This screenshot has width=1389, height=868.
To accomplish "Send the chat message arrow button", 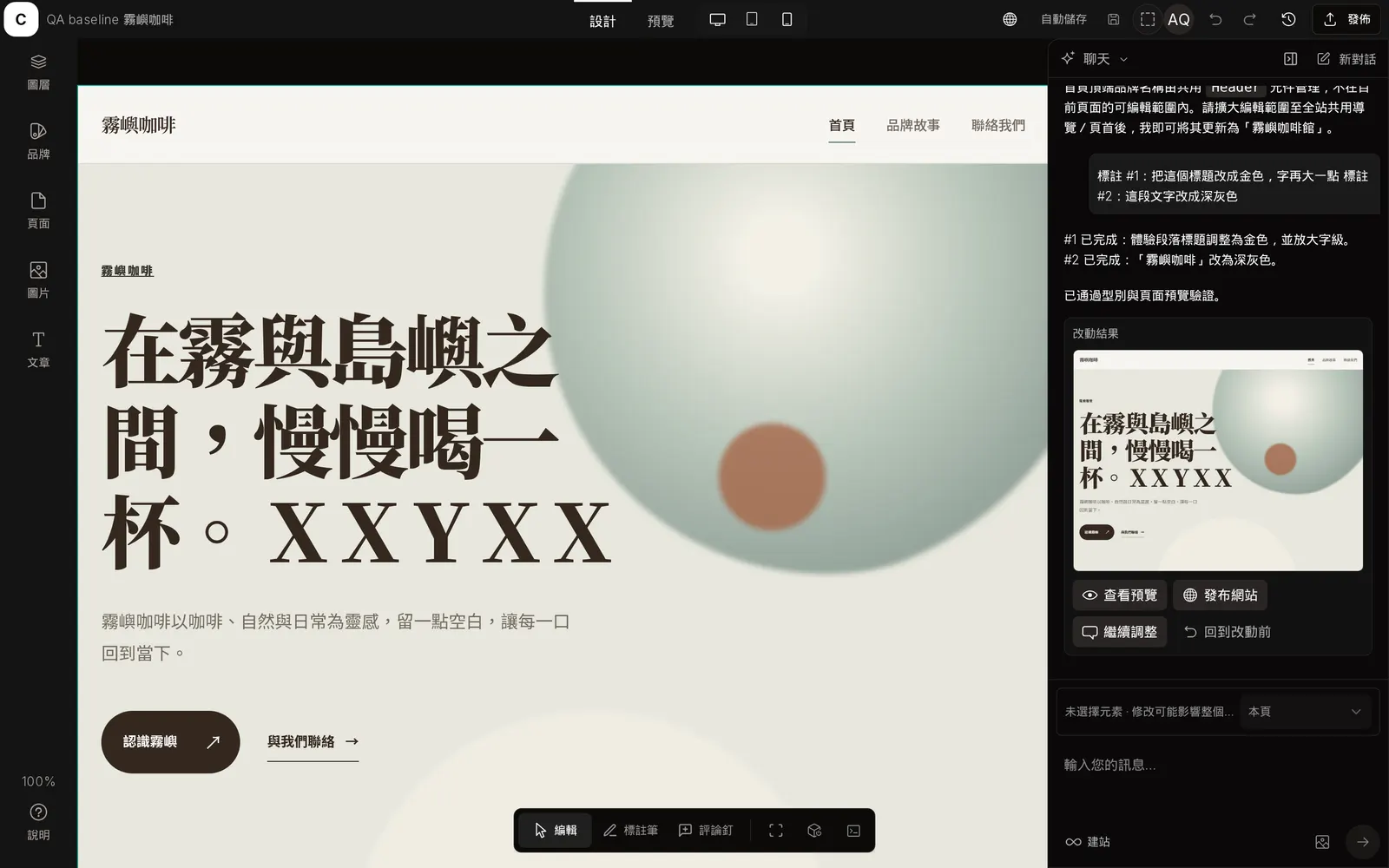I will (1363, 842).
